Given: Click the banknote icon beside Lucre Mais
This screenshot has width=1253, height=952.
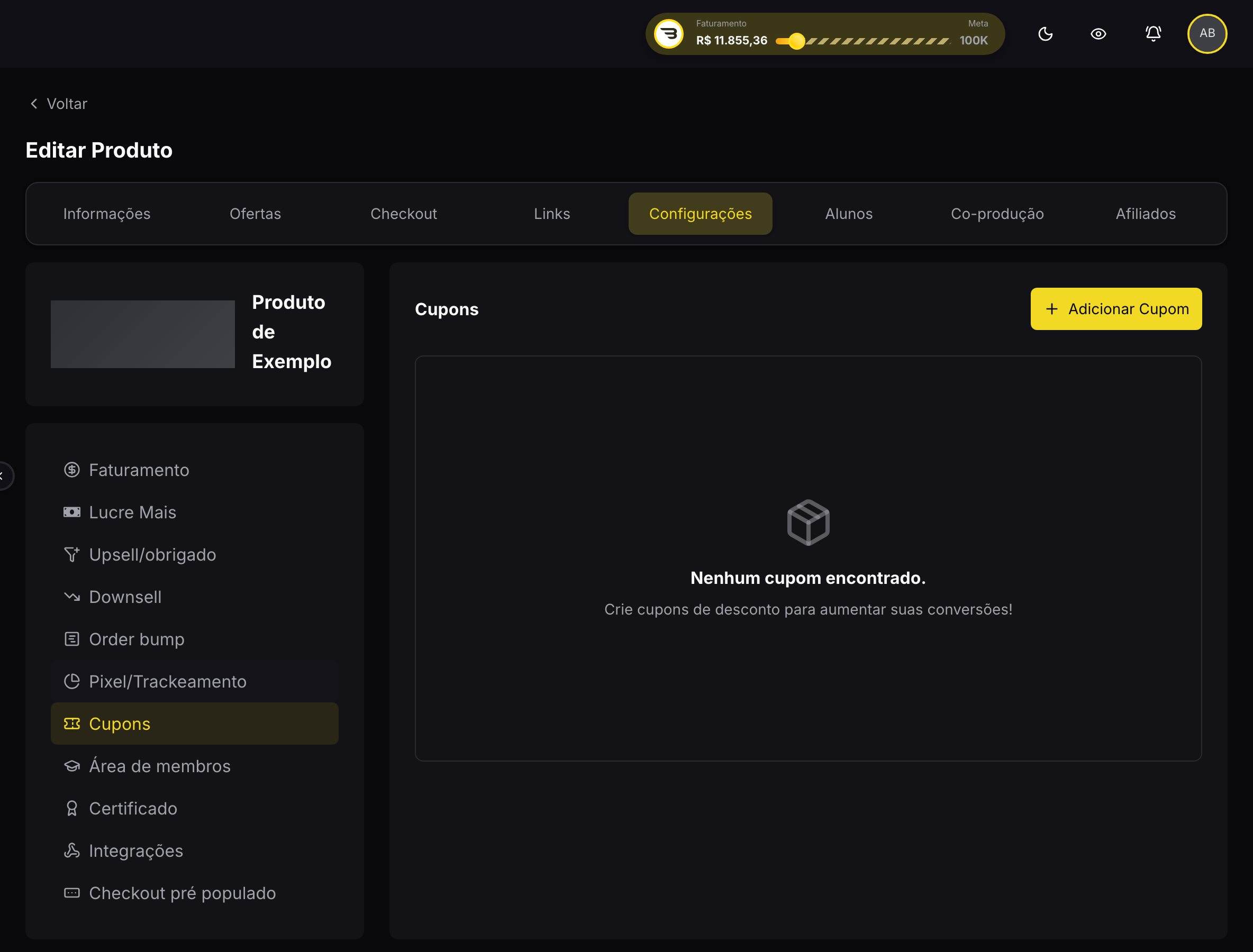Looking at the screenshot, I should click(x=72, y=512).
